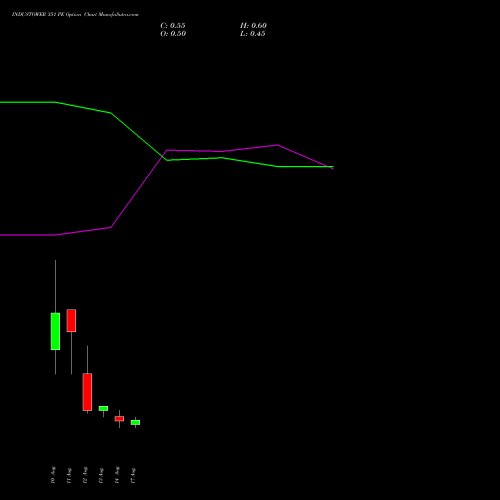Click the purple indicator line
500x500 pixels.
pyautogui.click(x=139, y=189)
